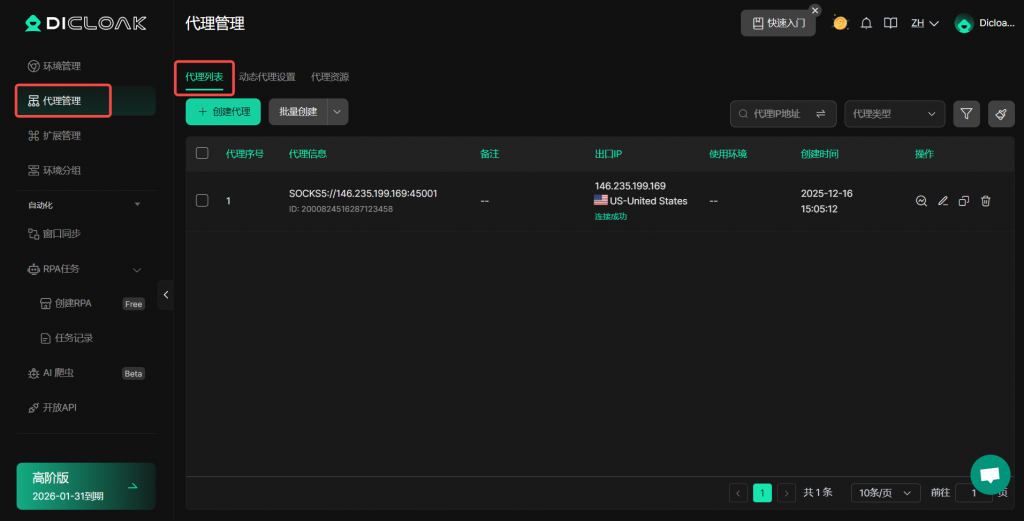Viewport: 1024px width, 521px height.
Task: Open the documentation book icon
Action: (x=891, y=23)
